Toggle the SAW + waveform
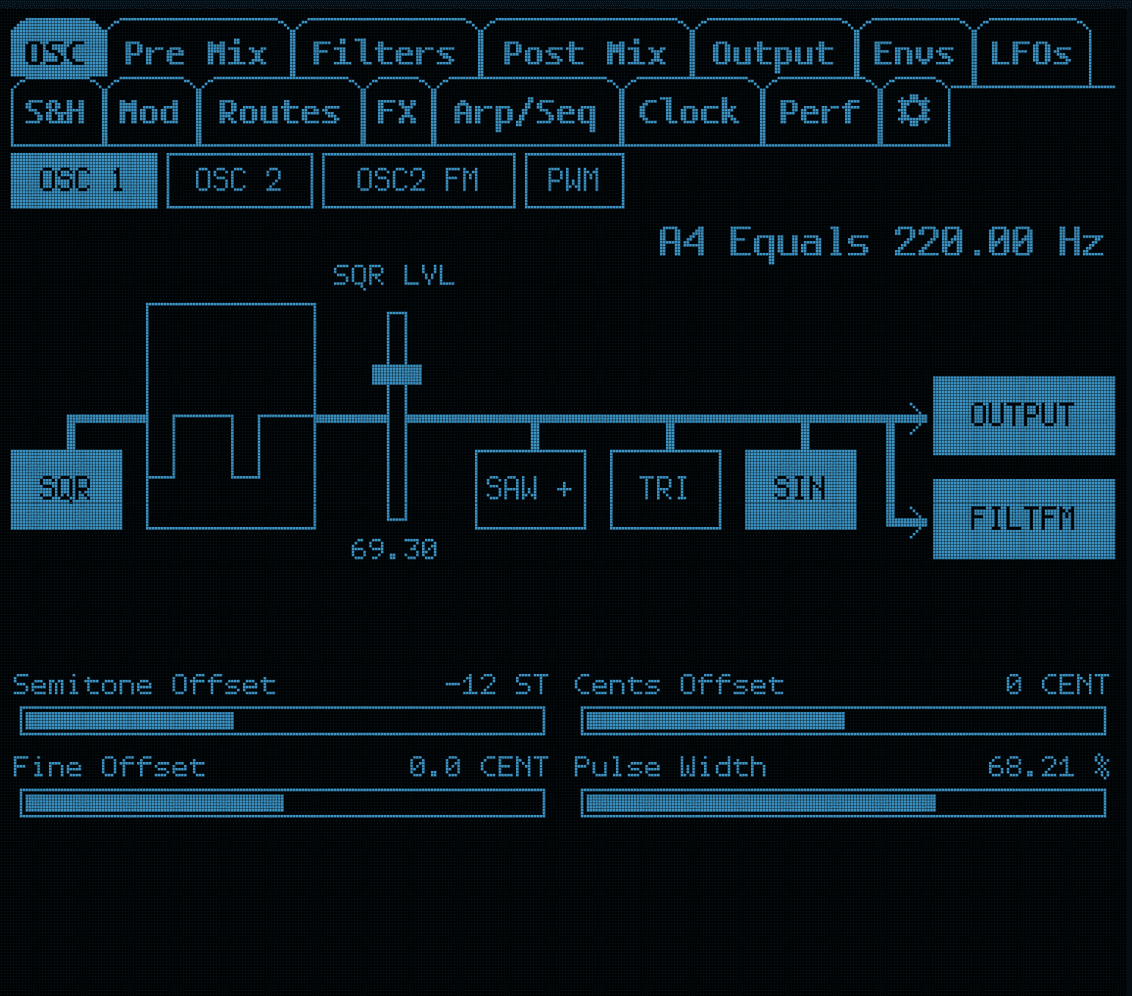 (x=531, y=489)
